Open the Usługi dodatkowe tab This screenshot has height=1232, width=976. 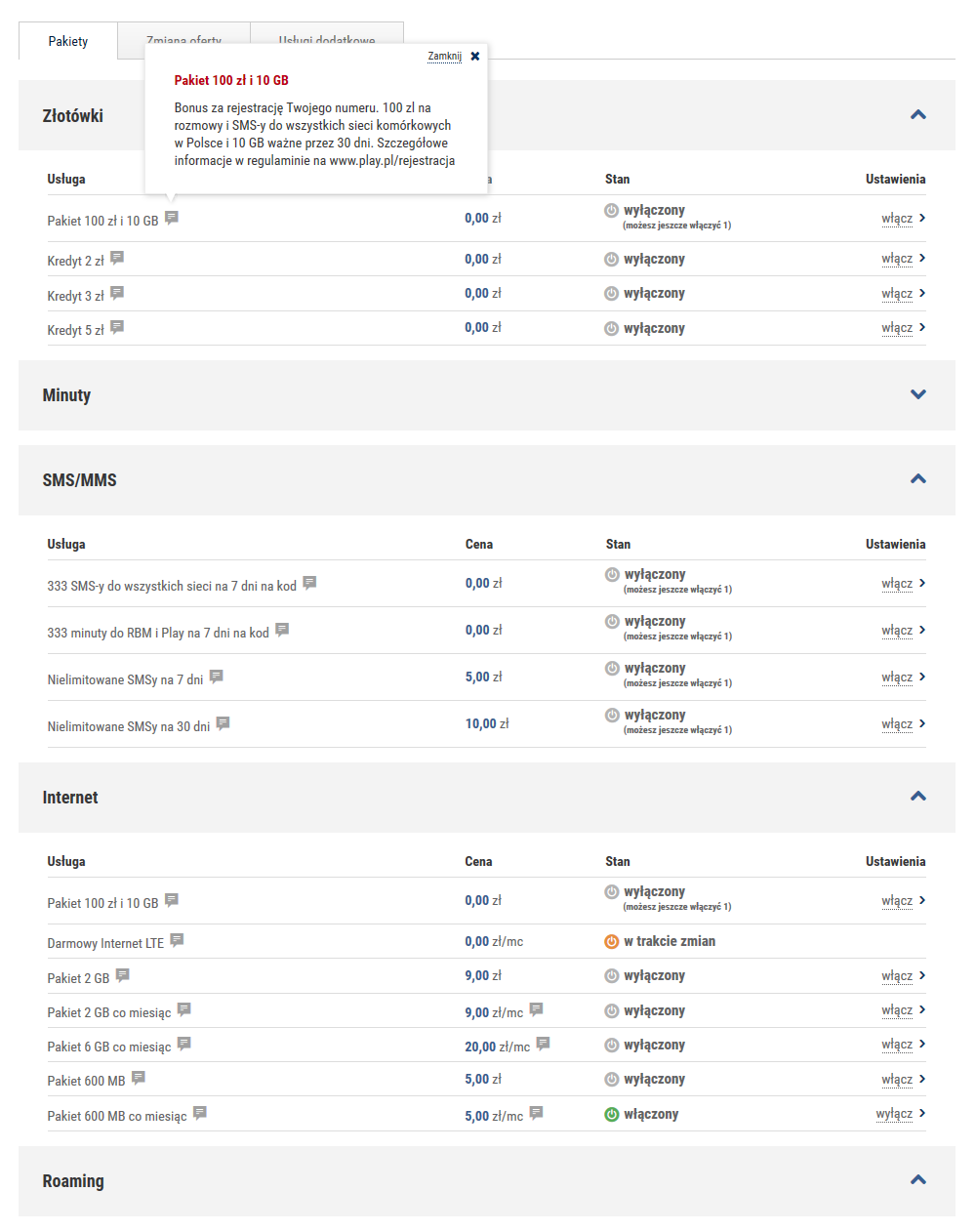point(327,35)
